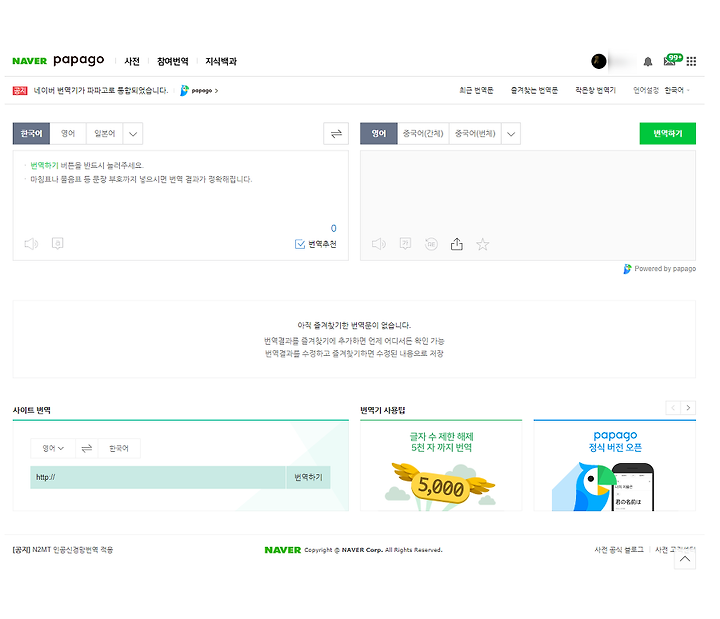
Task: Play translated text audio speaker icon
Action: coord(379,244)
